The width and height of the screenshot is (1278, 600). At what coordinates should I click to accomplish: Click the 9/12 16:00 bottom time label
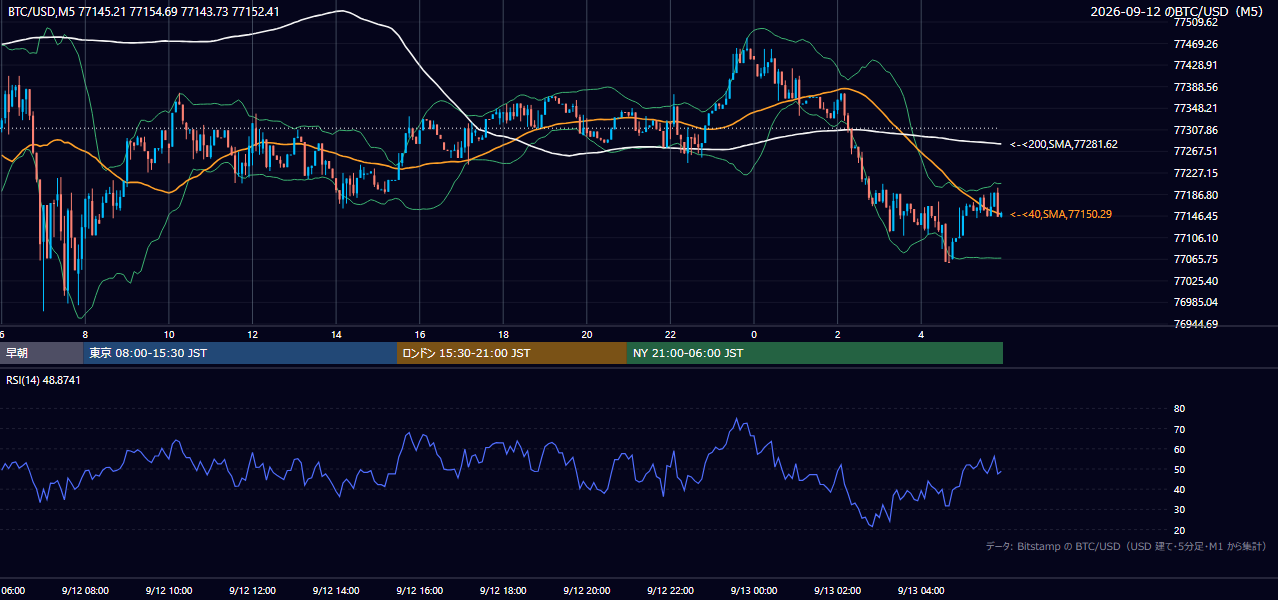(x=419, y=591)
